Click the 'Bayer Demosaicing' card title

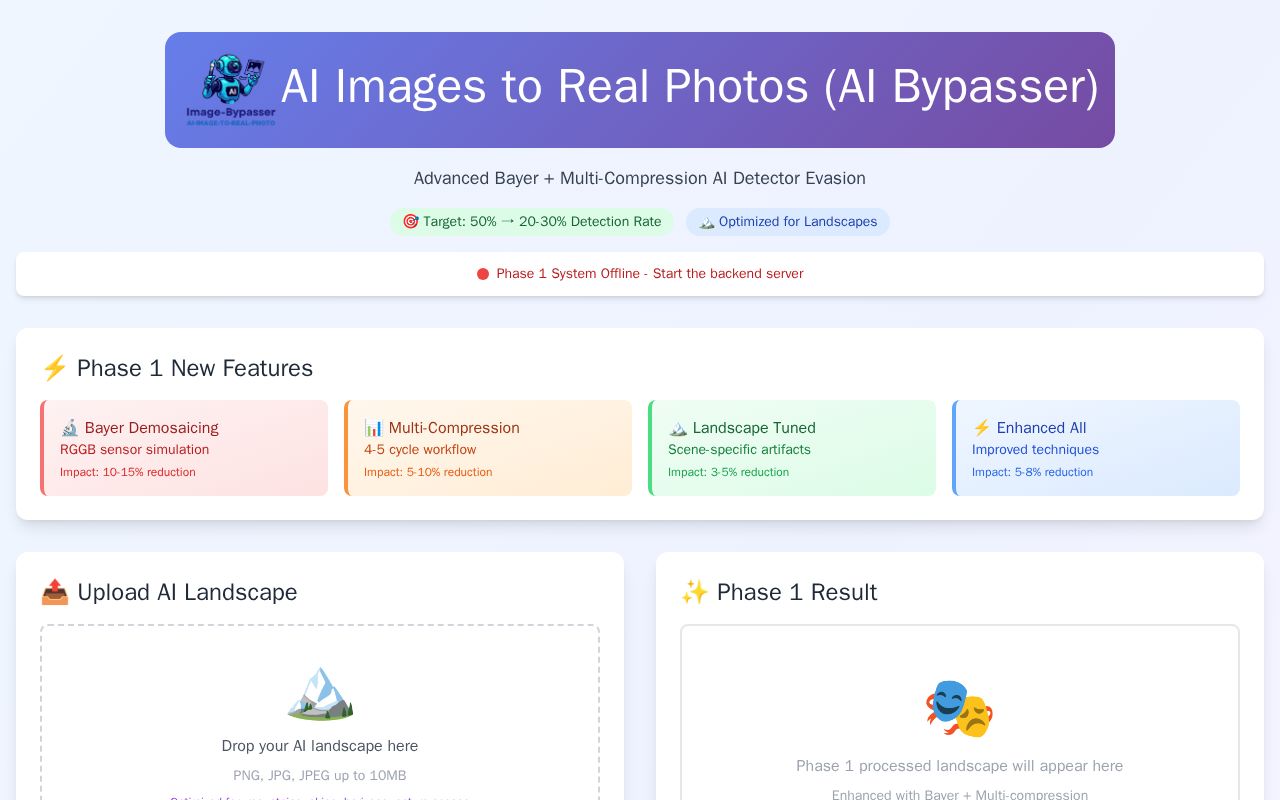pos(152,428)
